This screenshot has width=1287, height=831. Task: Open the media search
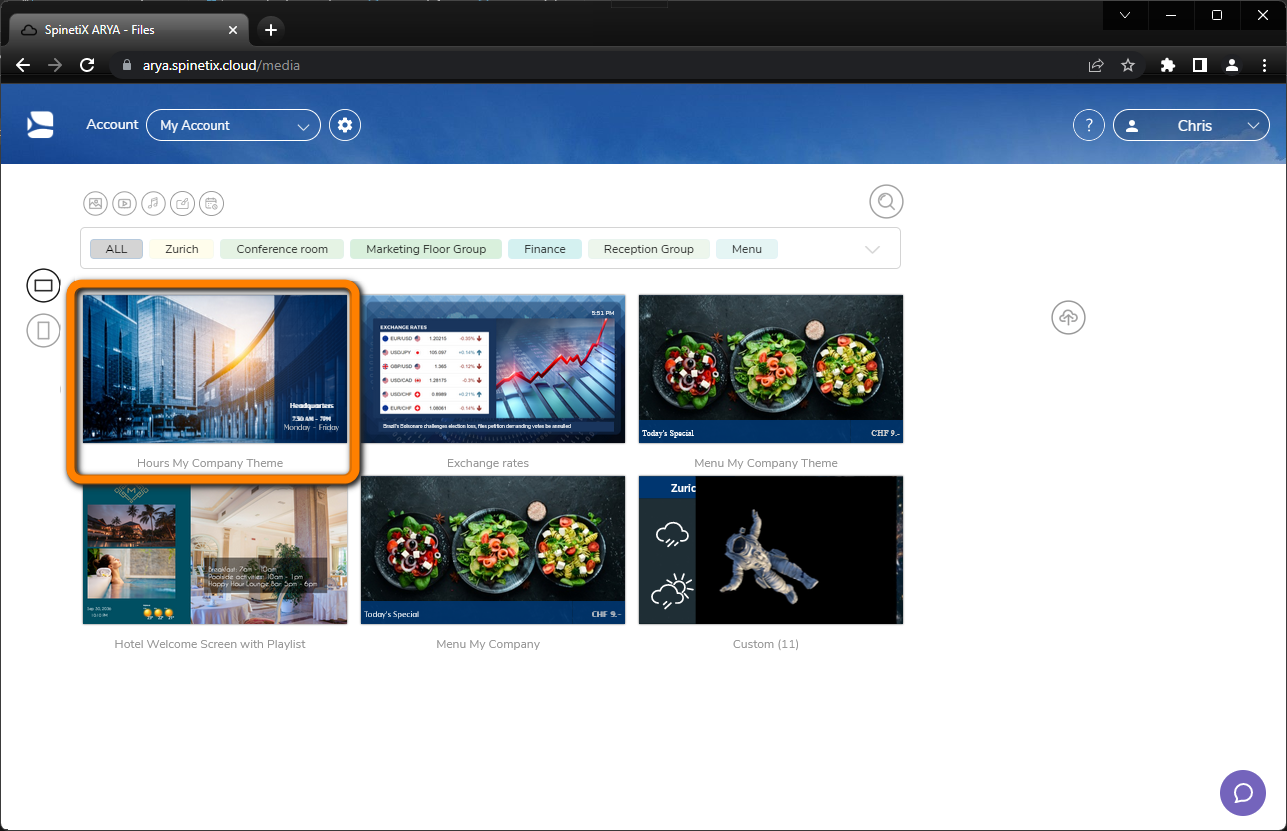click(886, 201)
